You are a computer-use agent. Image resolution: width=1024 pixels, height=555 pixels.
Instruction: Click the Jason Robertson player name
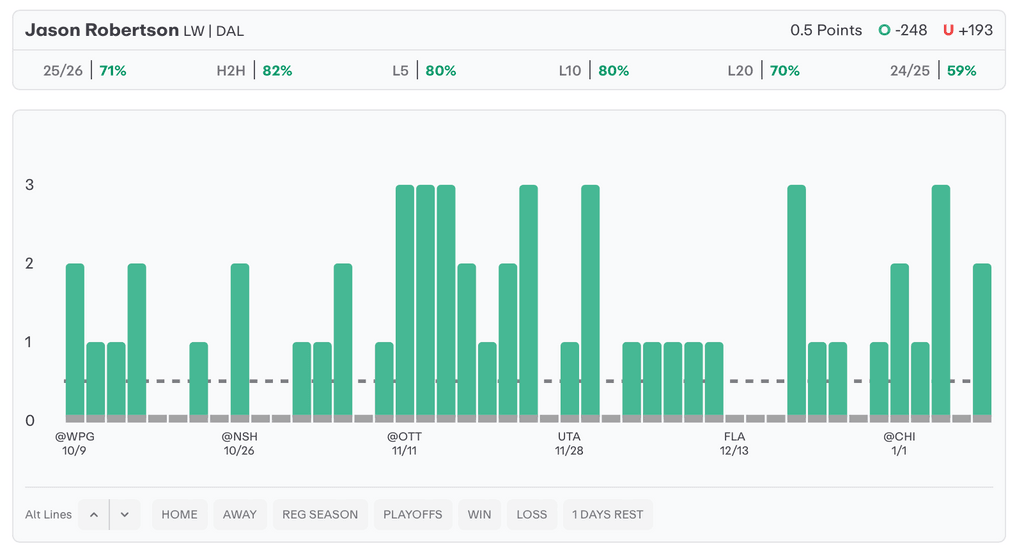(100, 30)
